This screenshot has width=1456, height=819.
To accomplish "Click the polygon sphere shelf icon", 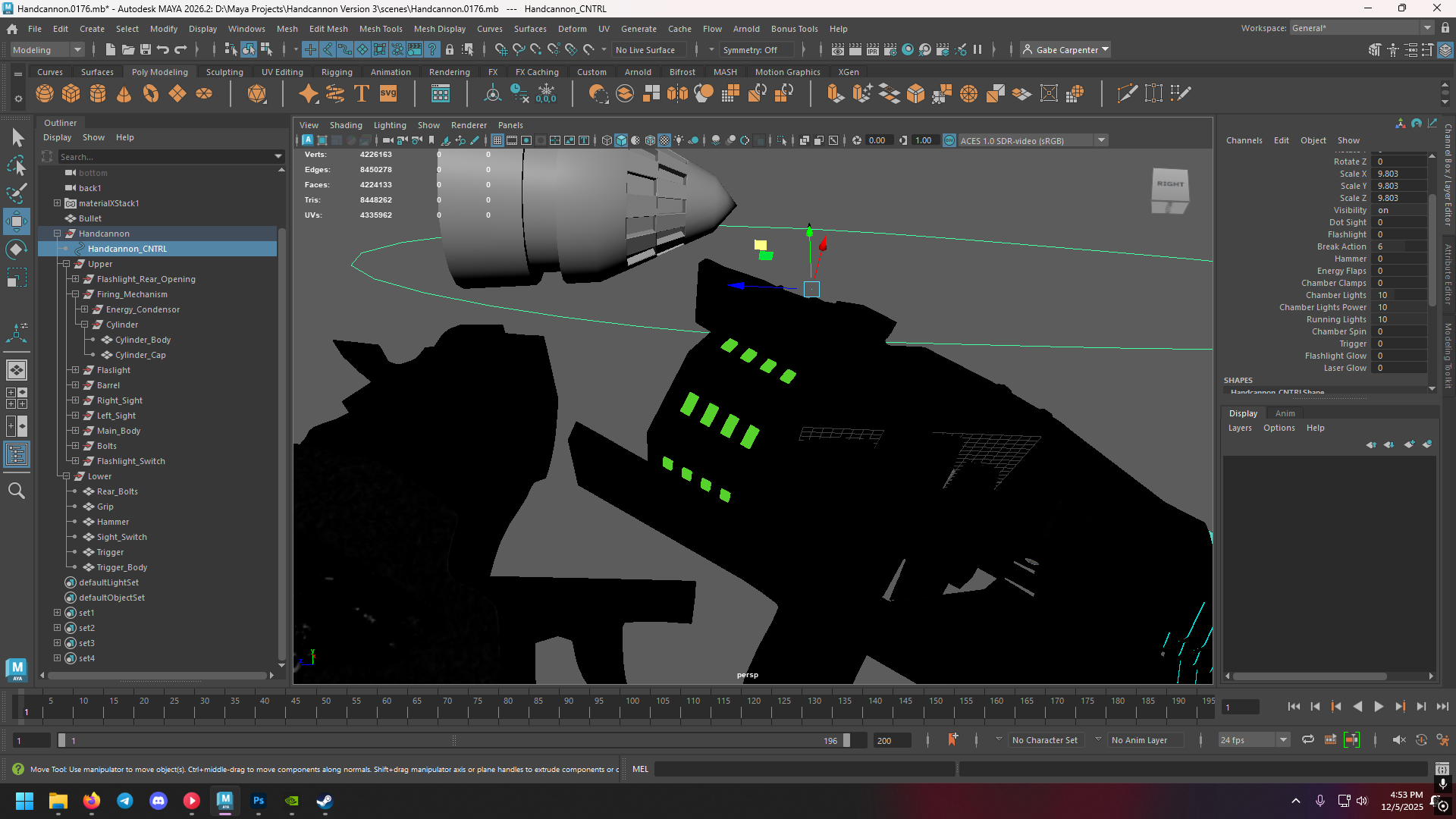I will point(45,94).
